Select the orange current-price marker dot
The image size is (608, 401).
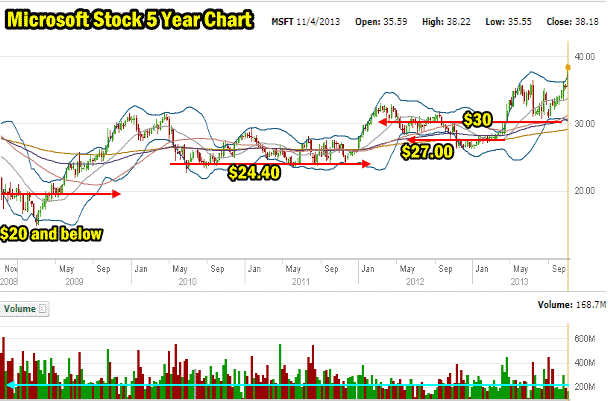[x=568, y=67]
